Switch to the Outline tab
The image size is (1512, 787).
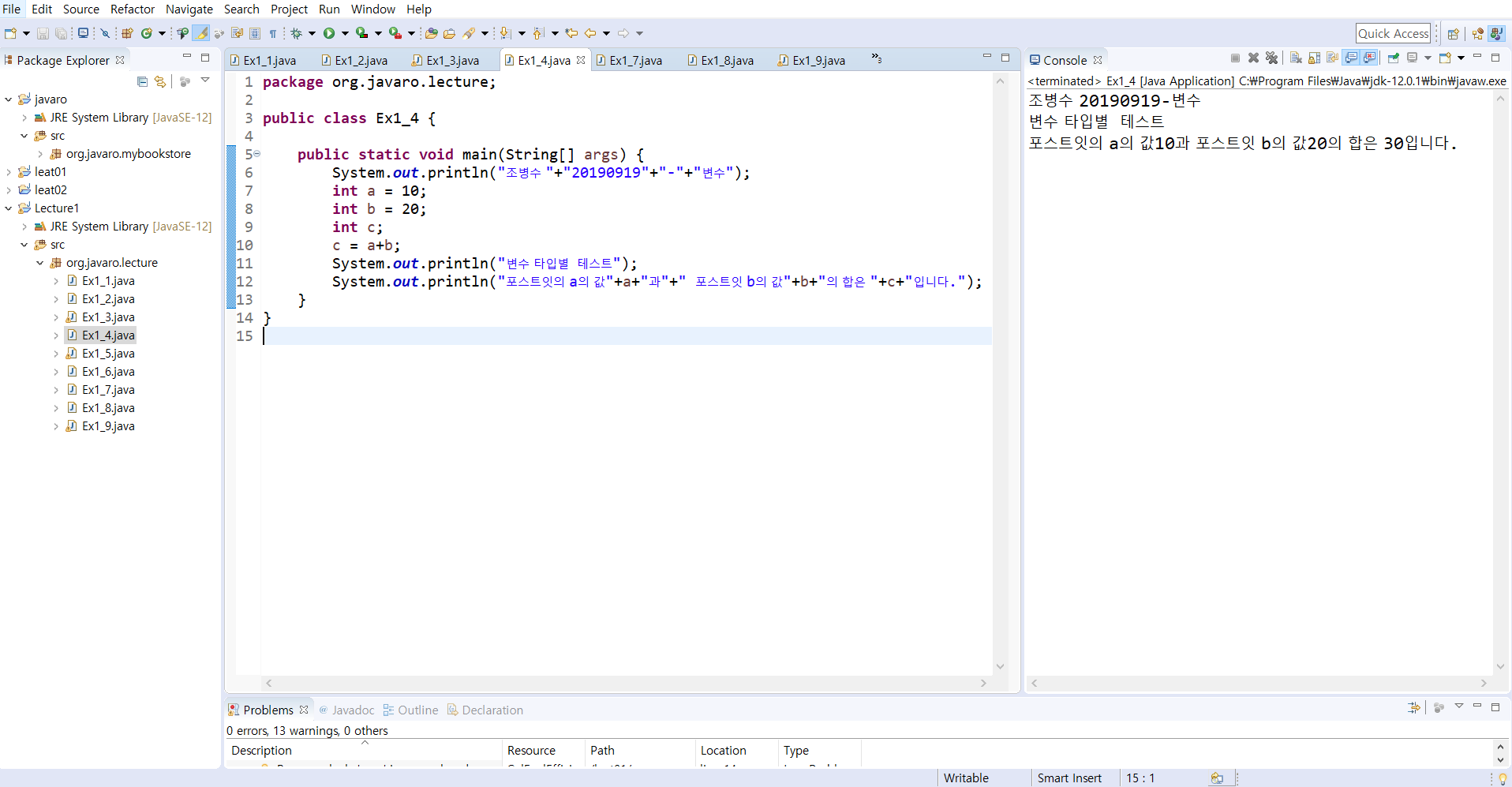(x=410, y=710)
